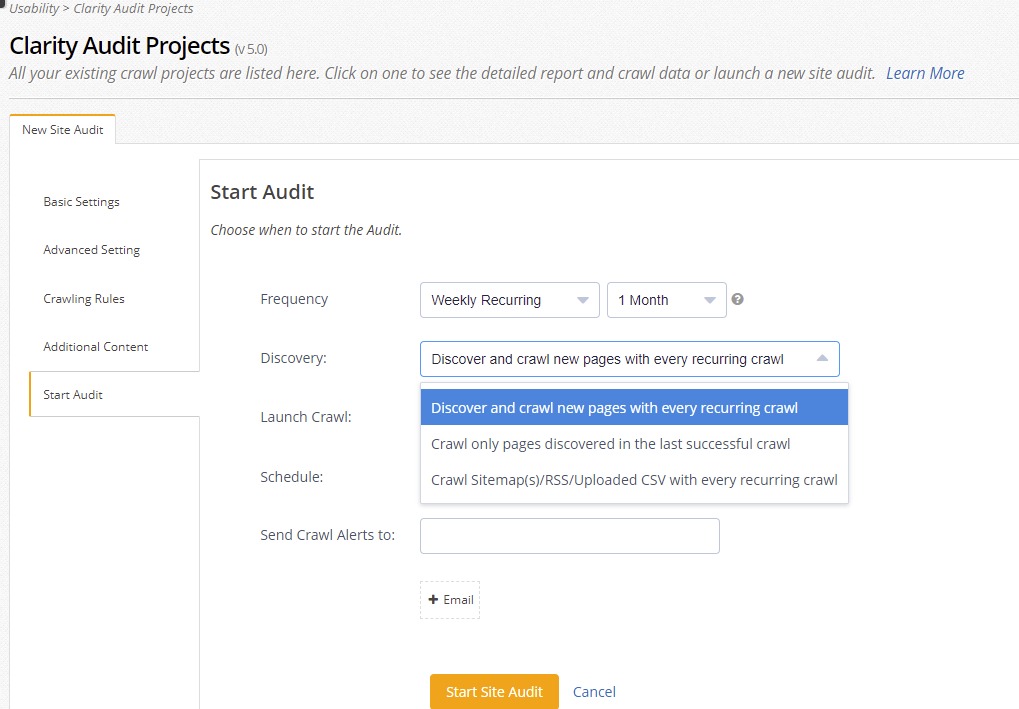Click the Usability breadcrumb link
Viewport: 1019px width, 709px height.
click(x=34, y=8)
